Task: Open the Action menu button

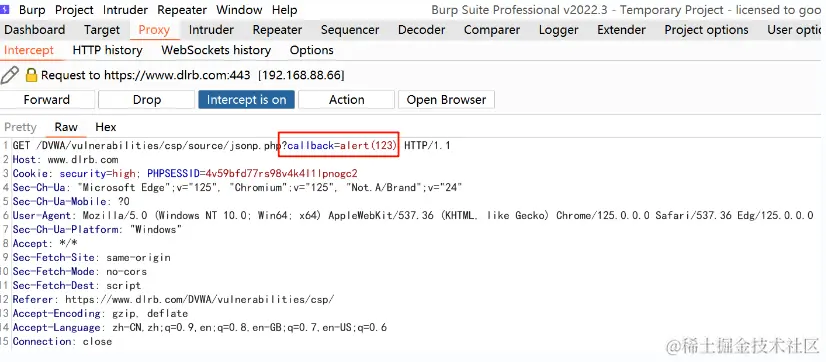Action: [346, 100]
